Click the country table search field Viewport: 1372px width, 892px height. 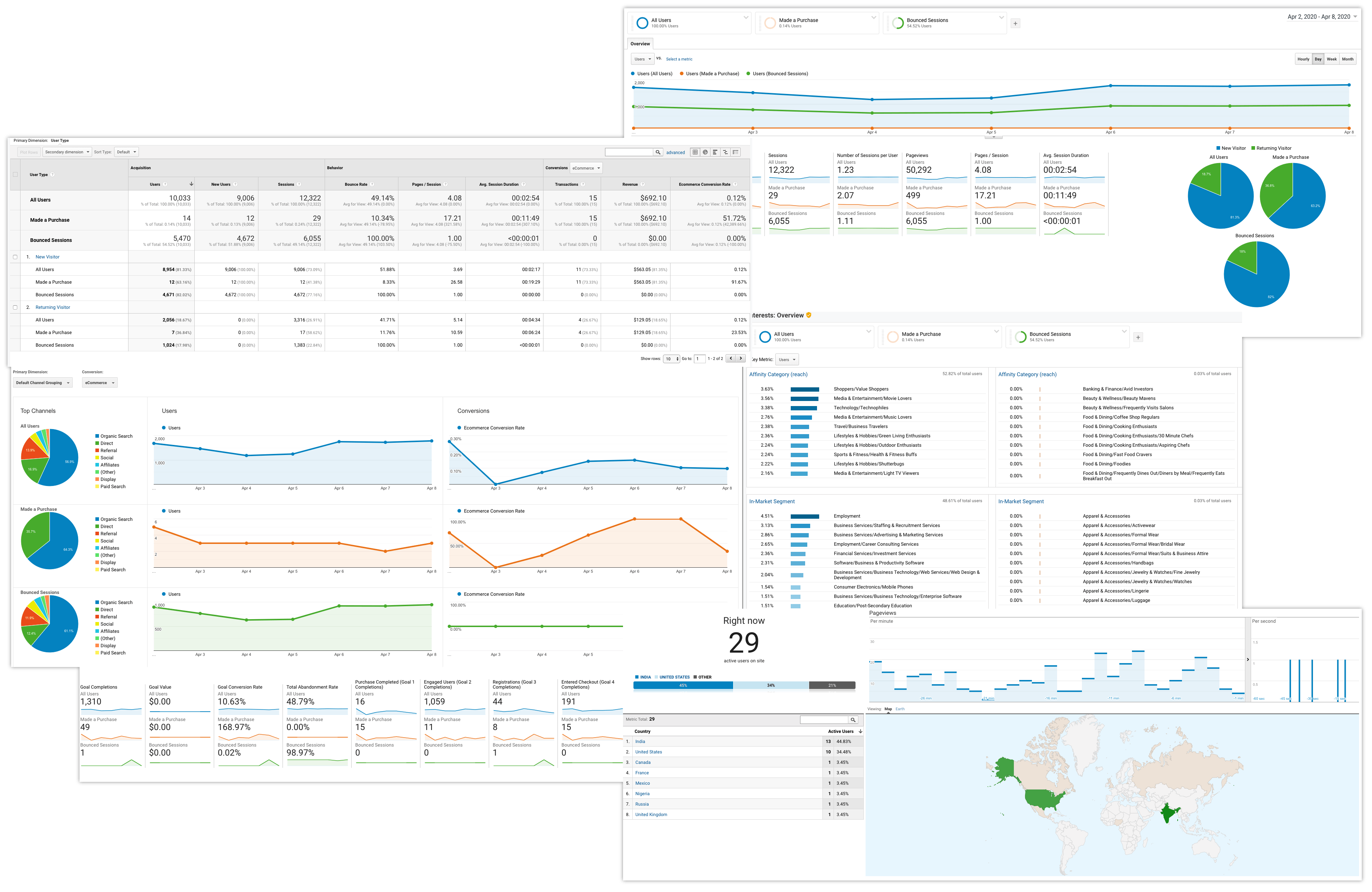824,720
